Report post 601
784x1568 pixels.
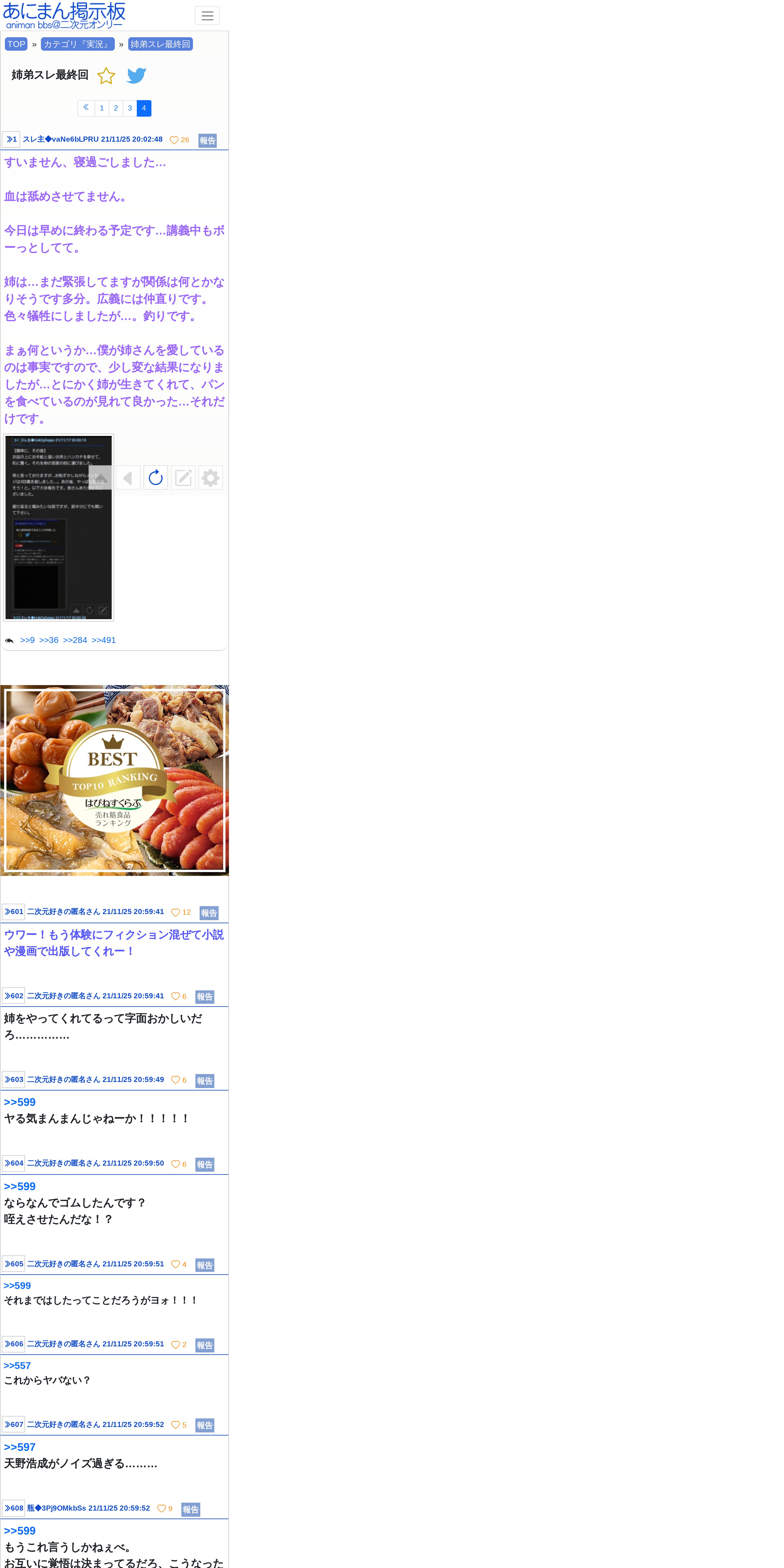point(209,913)
